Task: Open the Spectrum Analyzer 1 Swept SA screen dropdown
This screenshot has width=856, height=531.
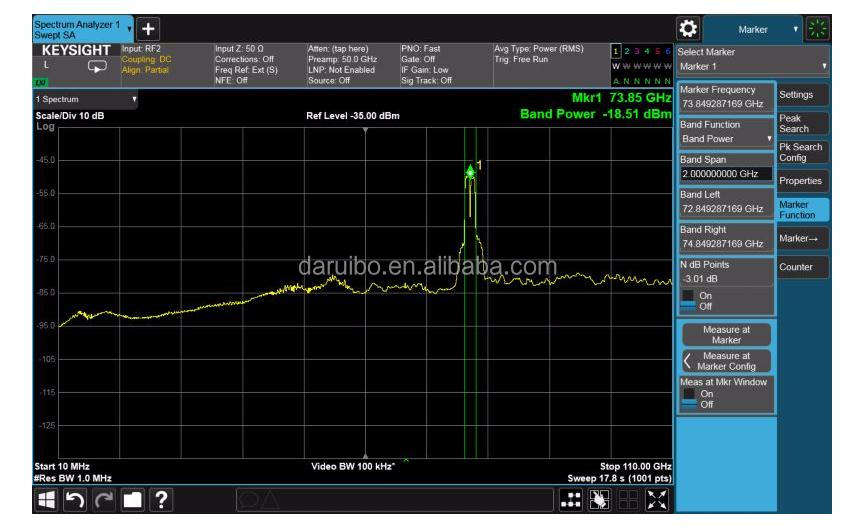Action: [x=83, y=29]
